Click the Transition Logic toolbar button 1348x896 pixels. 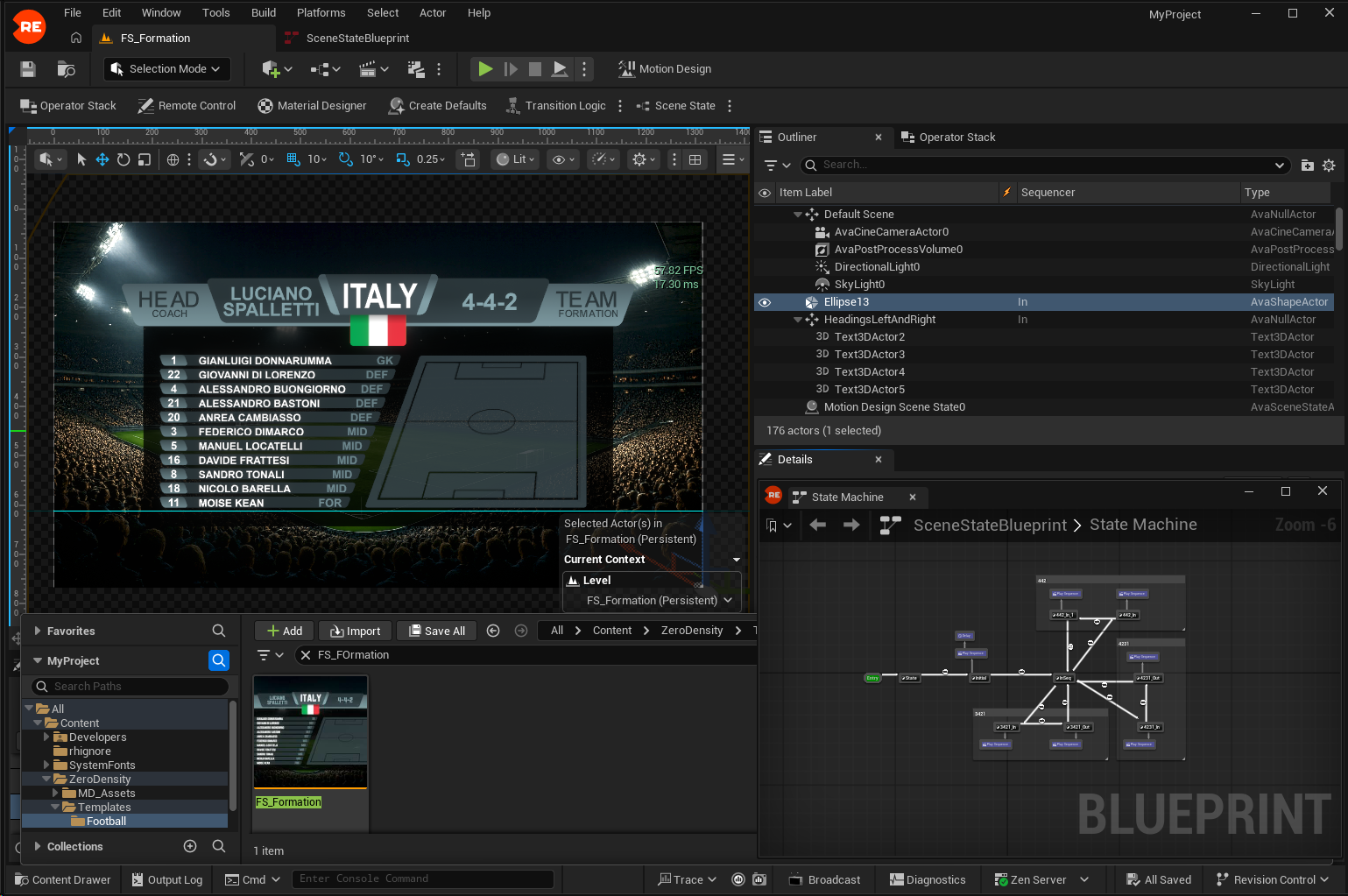coord(556,106)
